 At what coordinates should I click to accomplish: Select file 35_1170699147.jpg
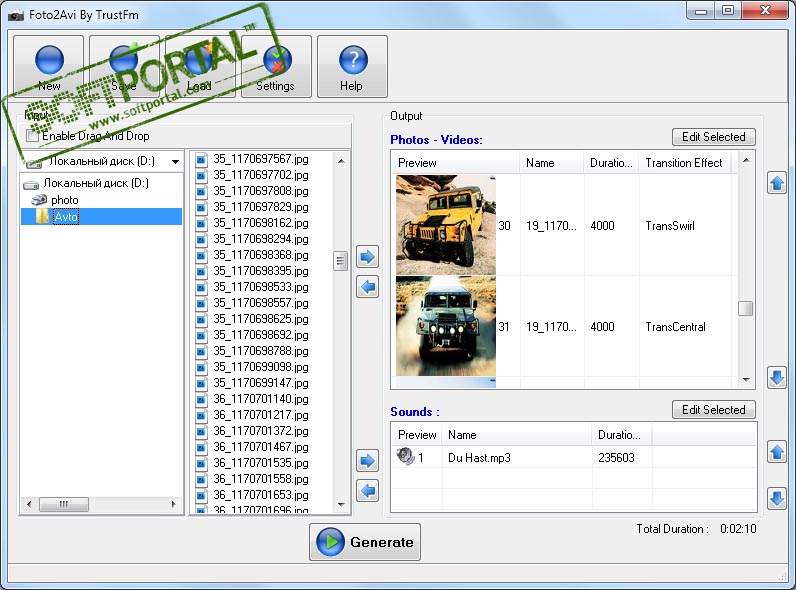click(x=260, y=383)
